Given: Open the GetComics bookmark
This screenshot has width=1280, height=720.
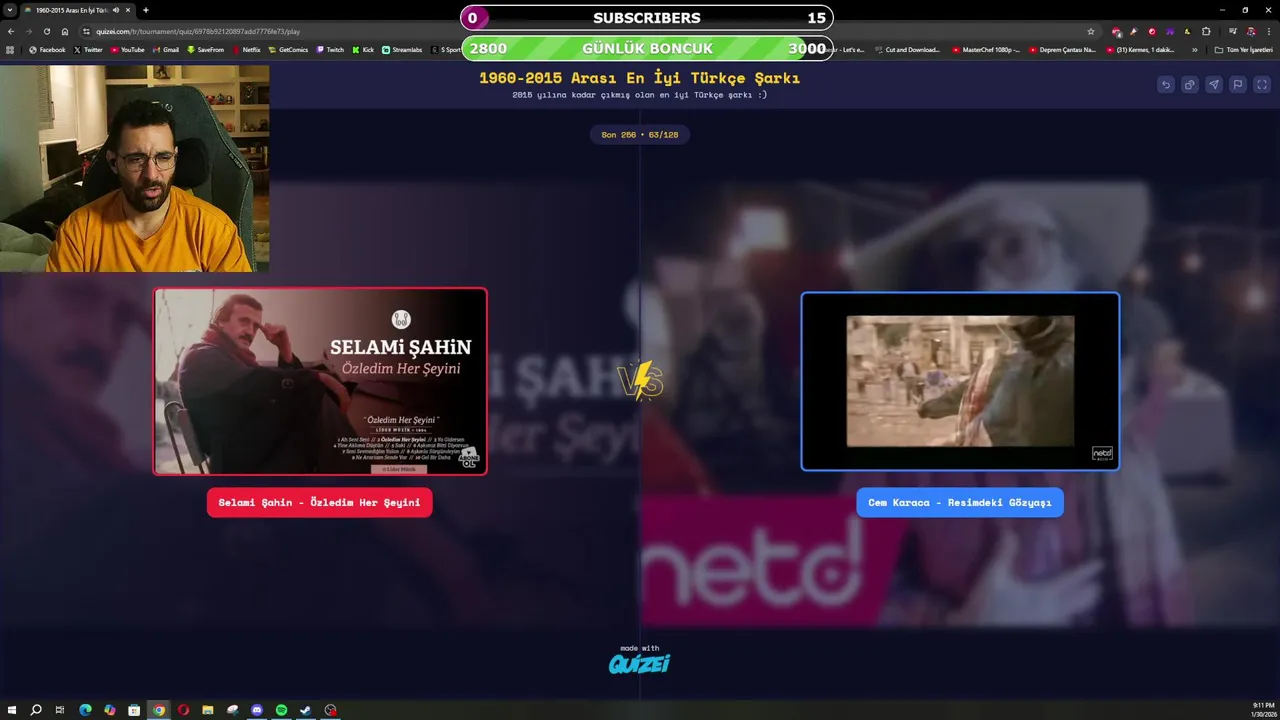Looking at the screenshot, I should [x=289, y=49].
